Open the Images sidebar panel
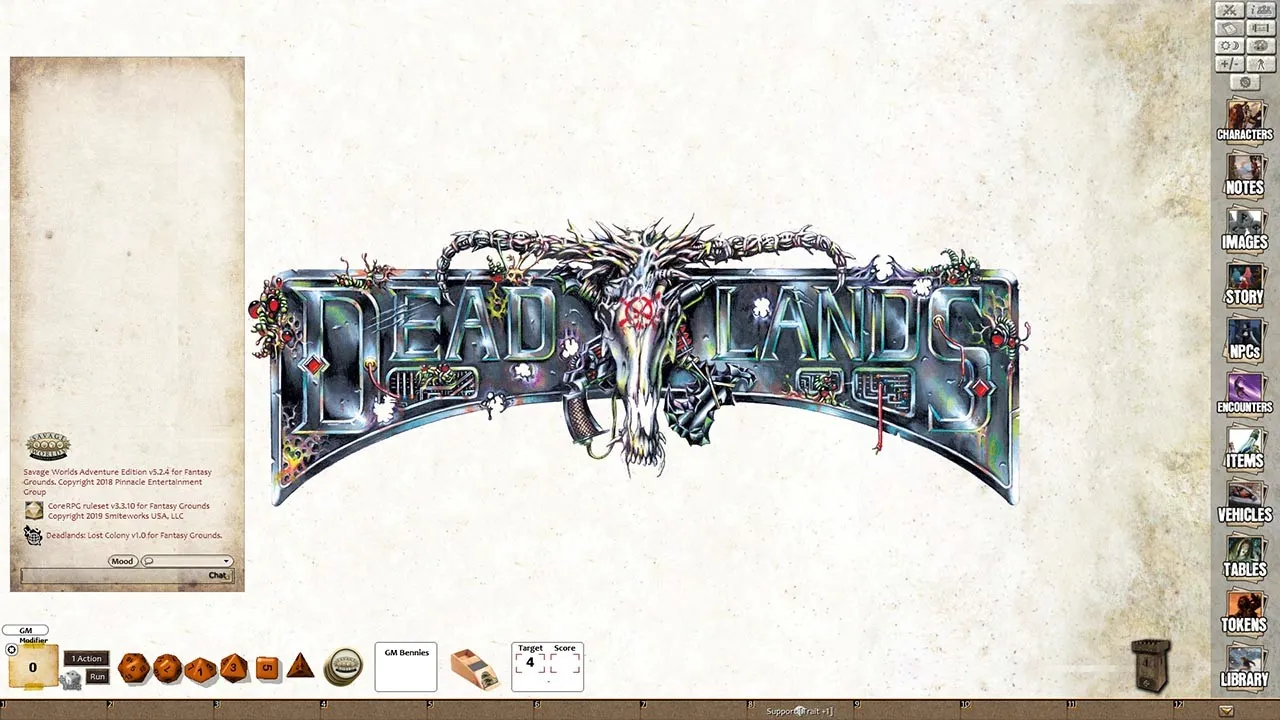The height and width of the screenshot is (720, 1280). click(x=1244, y=230)
